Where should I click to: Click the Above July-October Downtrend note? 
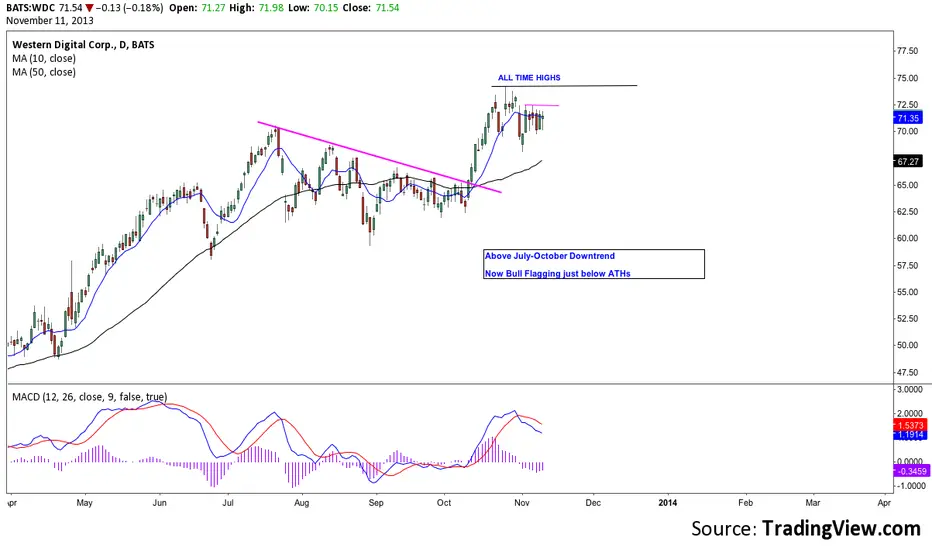click(x=550, y=256)
